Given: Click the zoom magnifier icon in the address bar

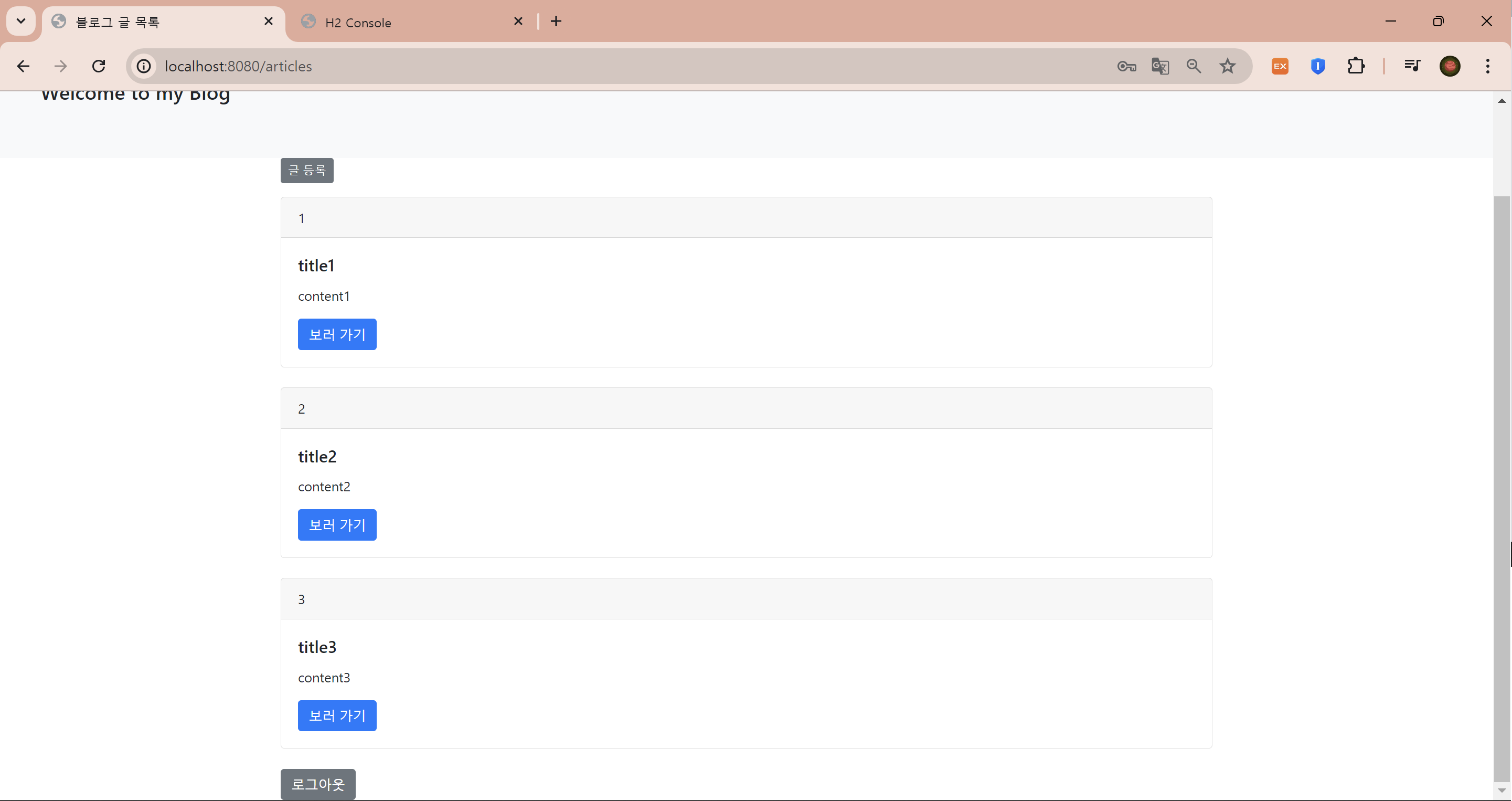Looking at the screenshot, I should click(x=1193, y=66).
